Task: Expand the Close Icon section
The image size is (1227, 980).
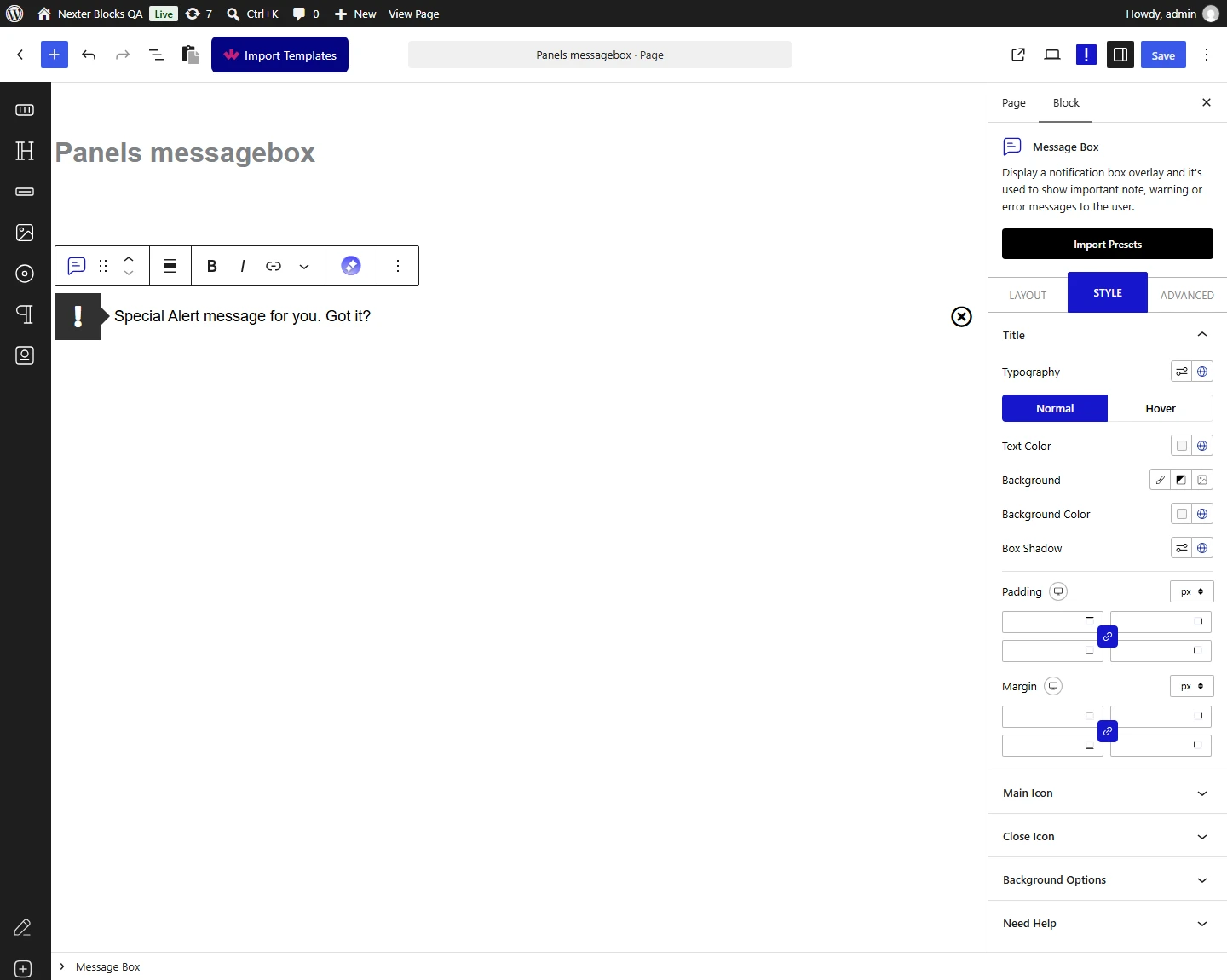Action: [1108, 836]
